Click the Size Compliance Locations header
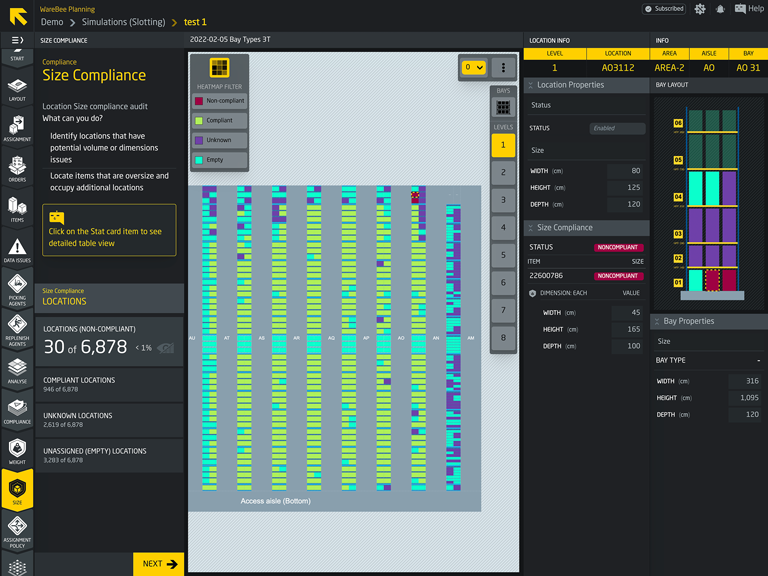 coord(109,297)
